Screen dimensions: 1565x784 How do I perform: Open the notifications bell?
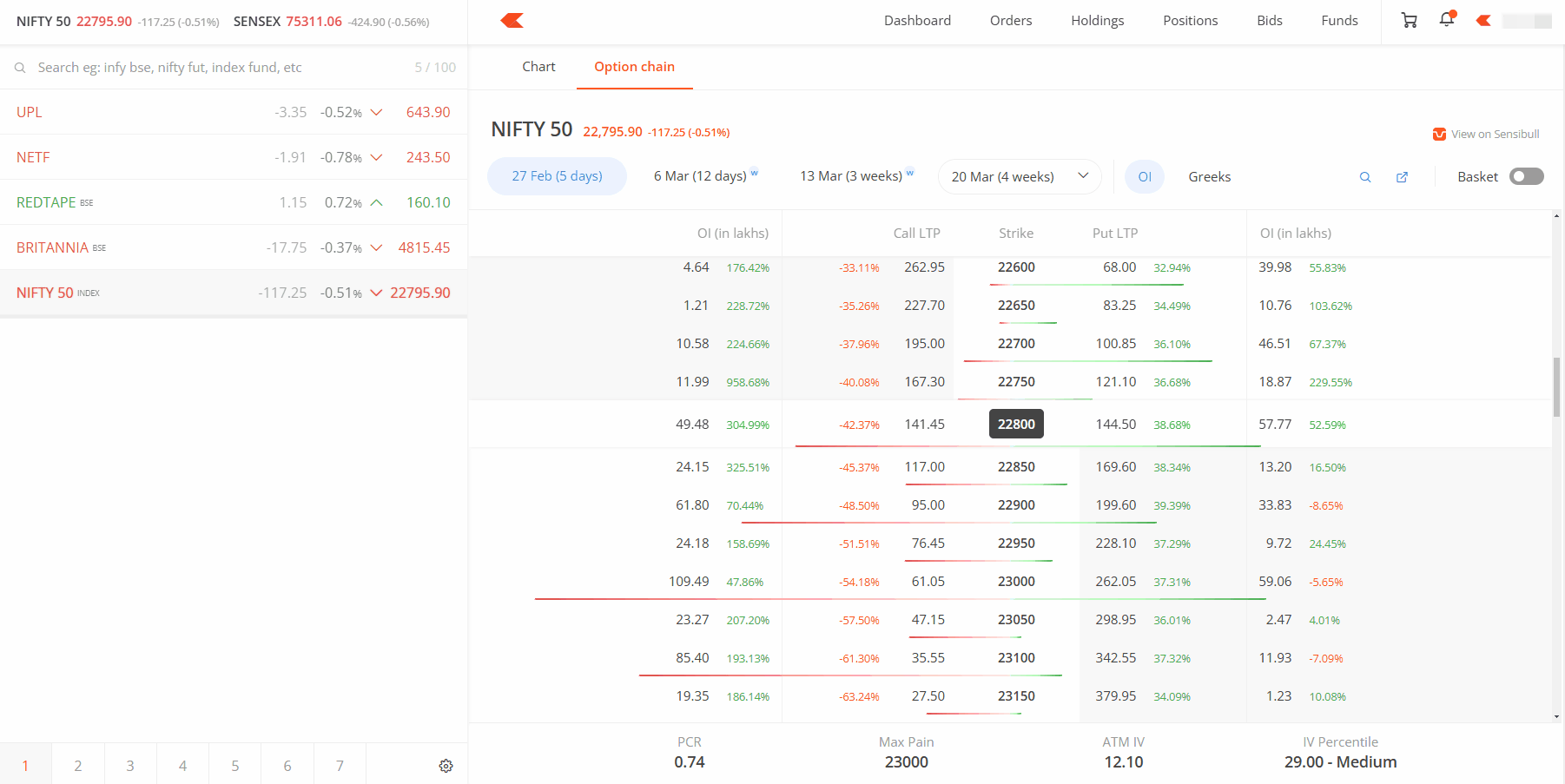[1447, 19]
